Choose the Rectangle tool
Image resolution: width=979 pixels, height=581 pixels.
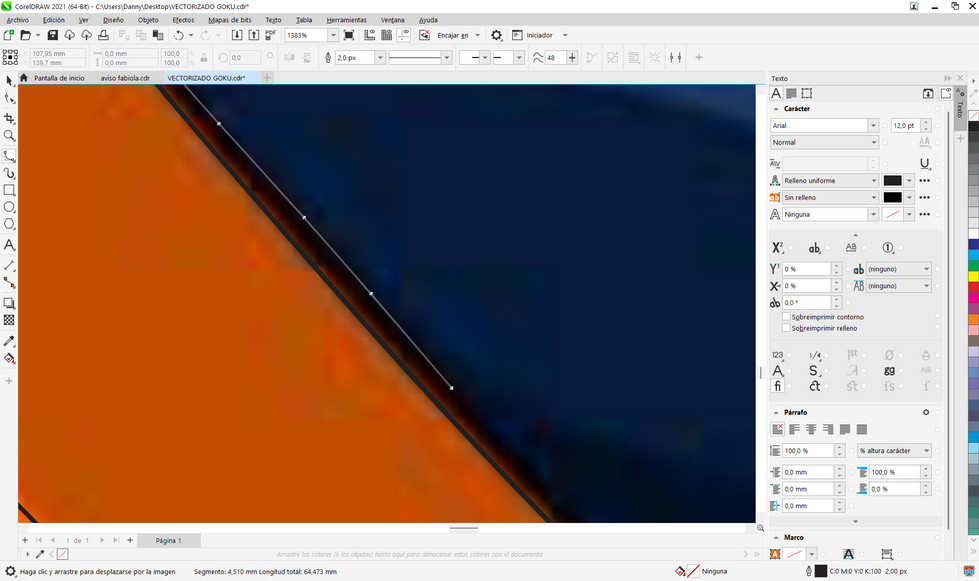(9, 190)
